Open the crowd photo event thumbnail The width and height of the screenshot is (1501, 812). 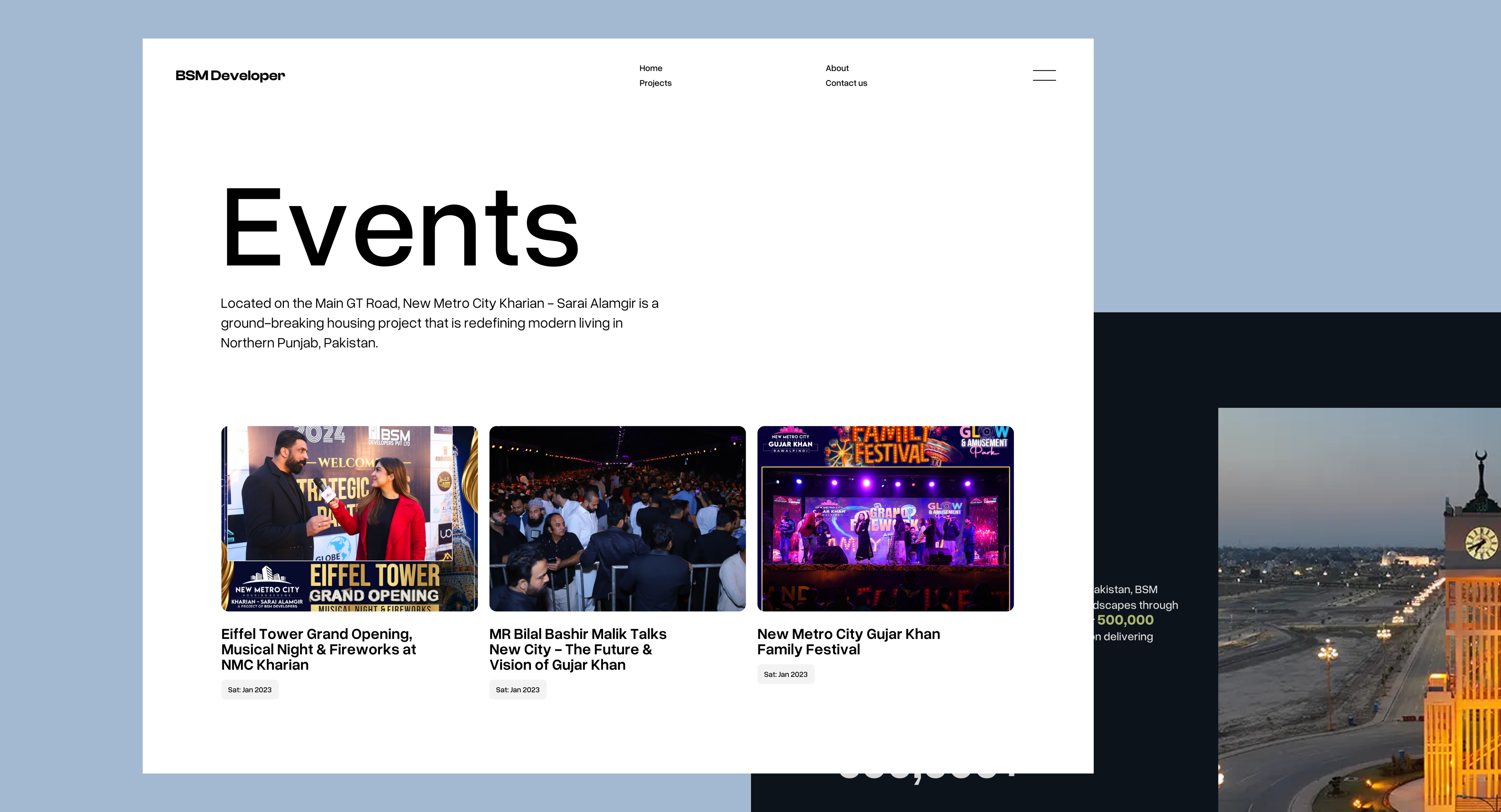pos(617,518)
